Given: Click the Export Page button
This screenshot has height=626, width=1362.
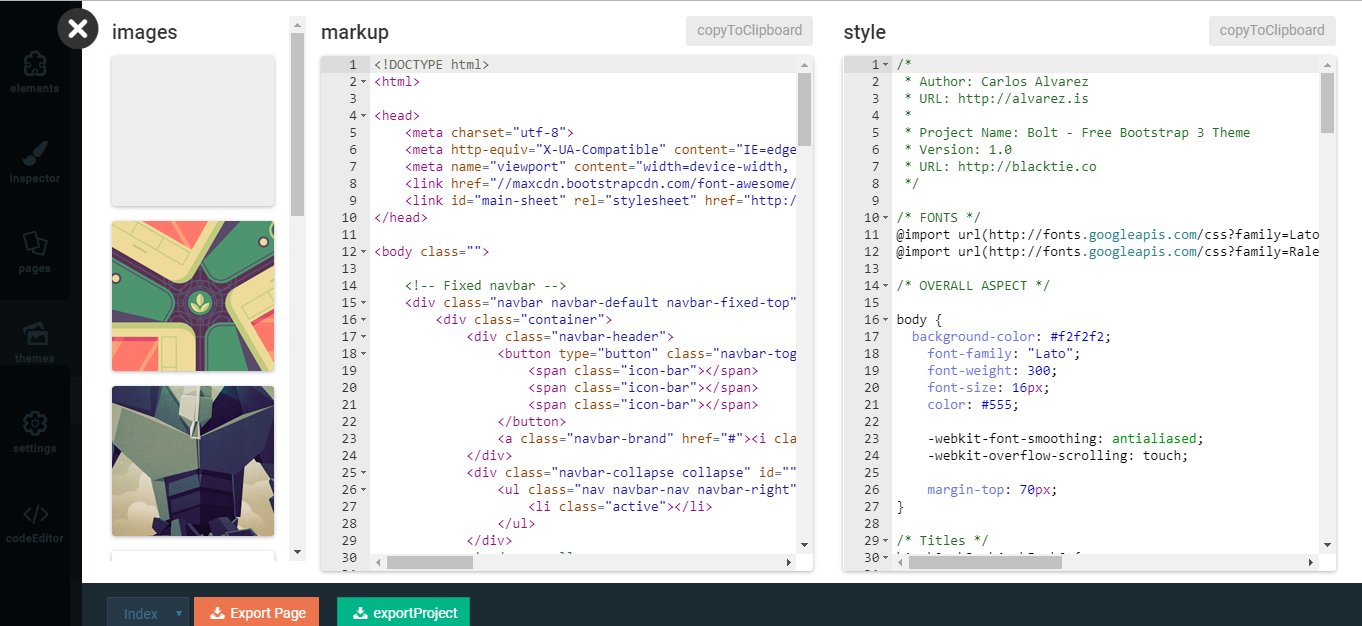Looking at the screenshot, I should 257,613.
